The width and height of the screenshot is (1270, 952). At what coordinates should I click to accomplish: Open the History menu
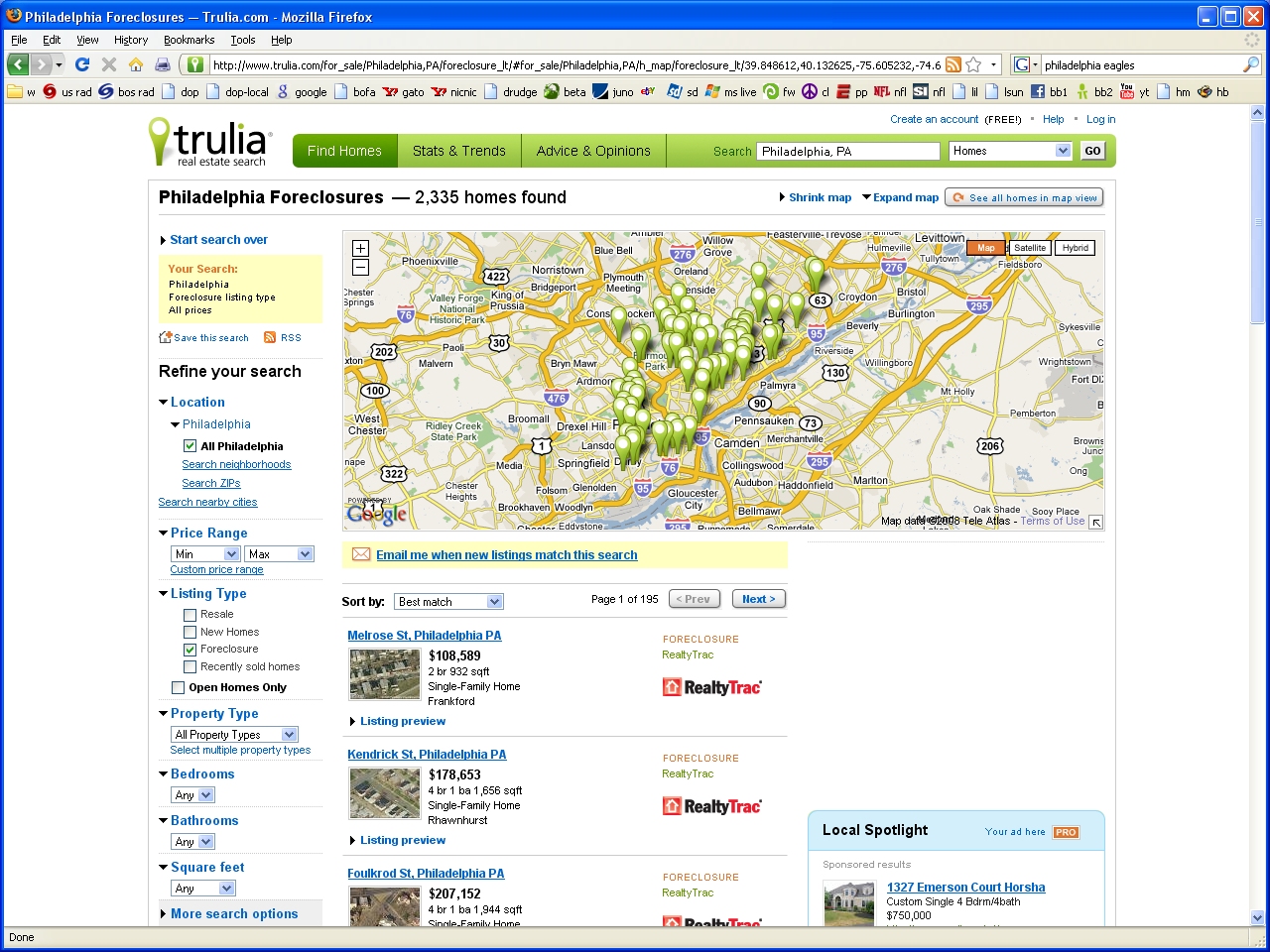[x=131, y=40]
